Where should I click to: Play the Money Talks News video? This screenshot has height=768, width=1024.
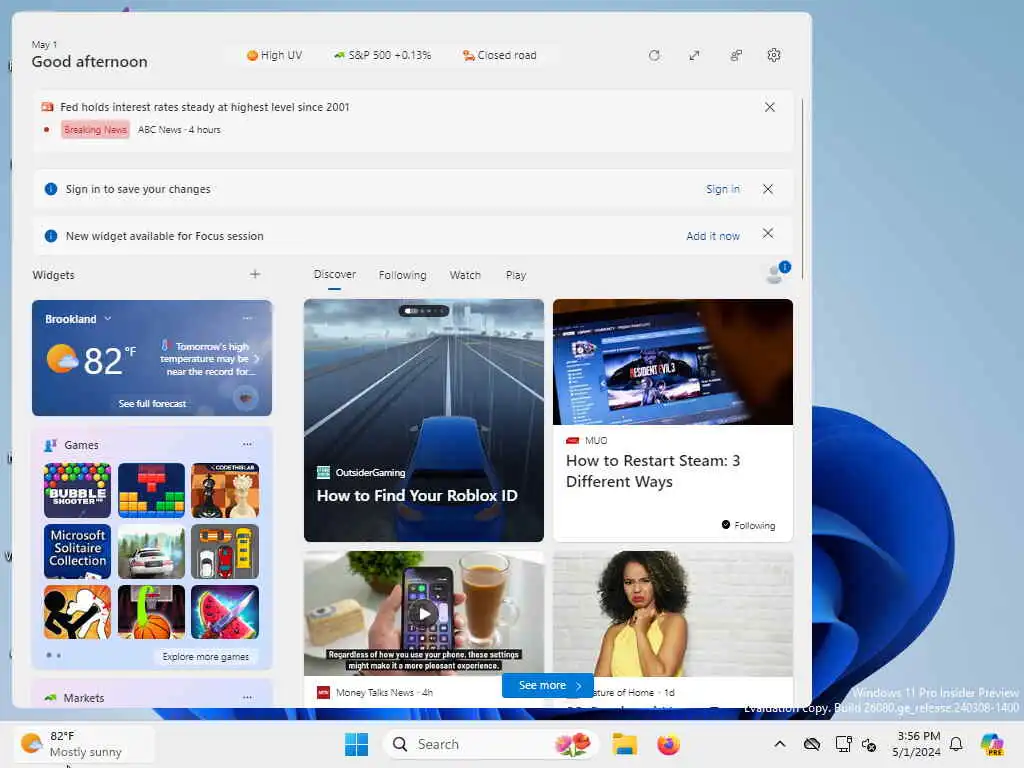click(x=424, y=614)
